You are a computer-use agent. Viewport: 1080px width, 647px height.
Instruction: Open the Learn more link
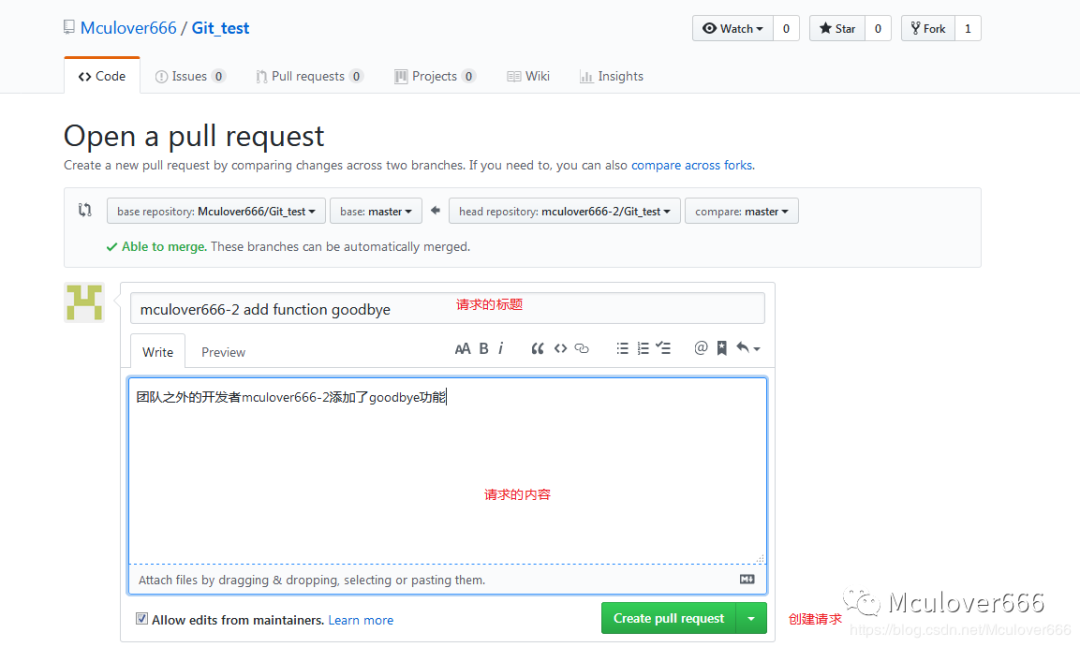361,620
